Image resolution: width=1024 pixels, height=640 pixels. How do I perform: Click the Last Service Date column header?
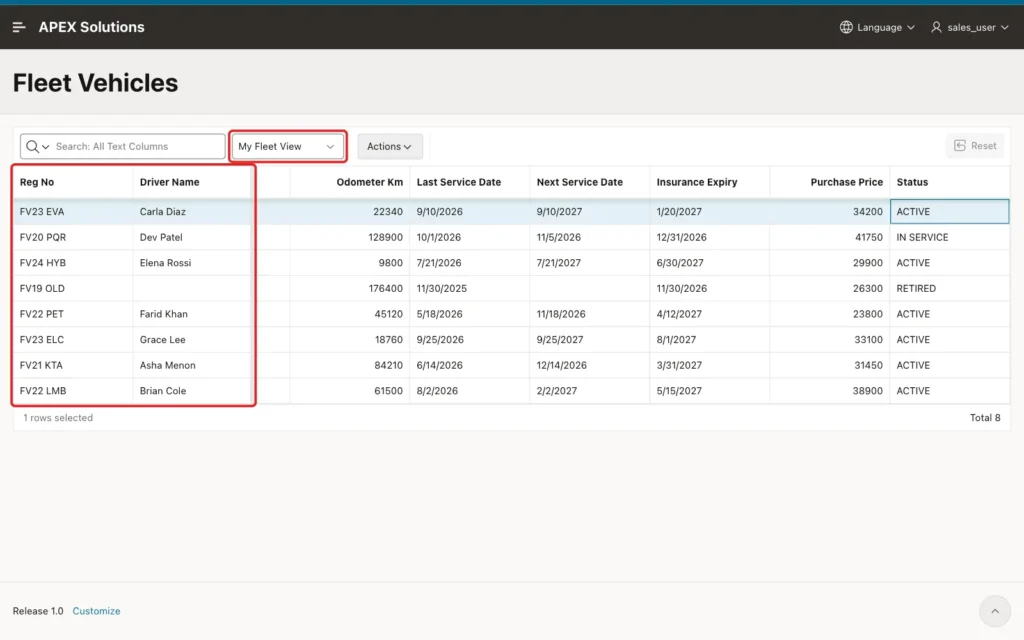pyautogui.click(x=458, y=182)
